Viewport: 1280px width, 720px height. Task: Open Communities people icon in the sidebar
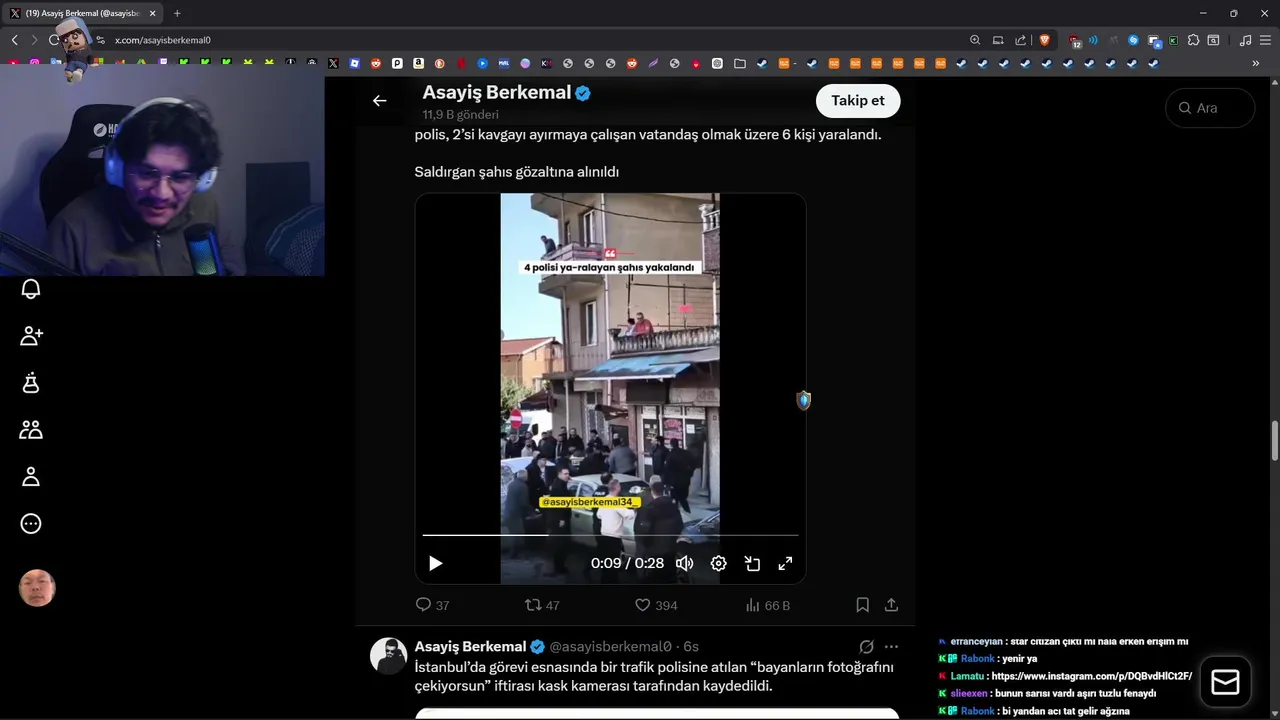(x=31, y=430)
